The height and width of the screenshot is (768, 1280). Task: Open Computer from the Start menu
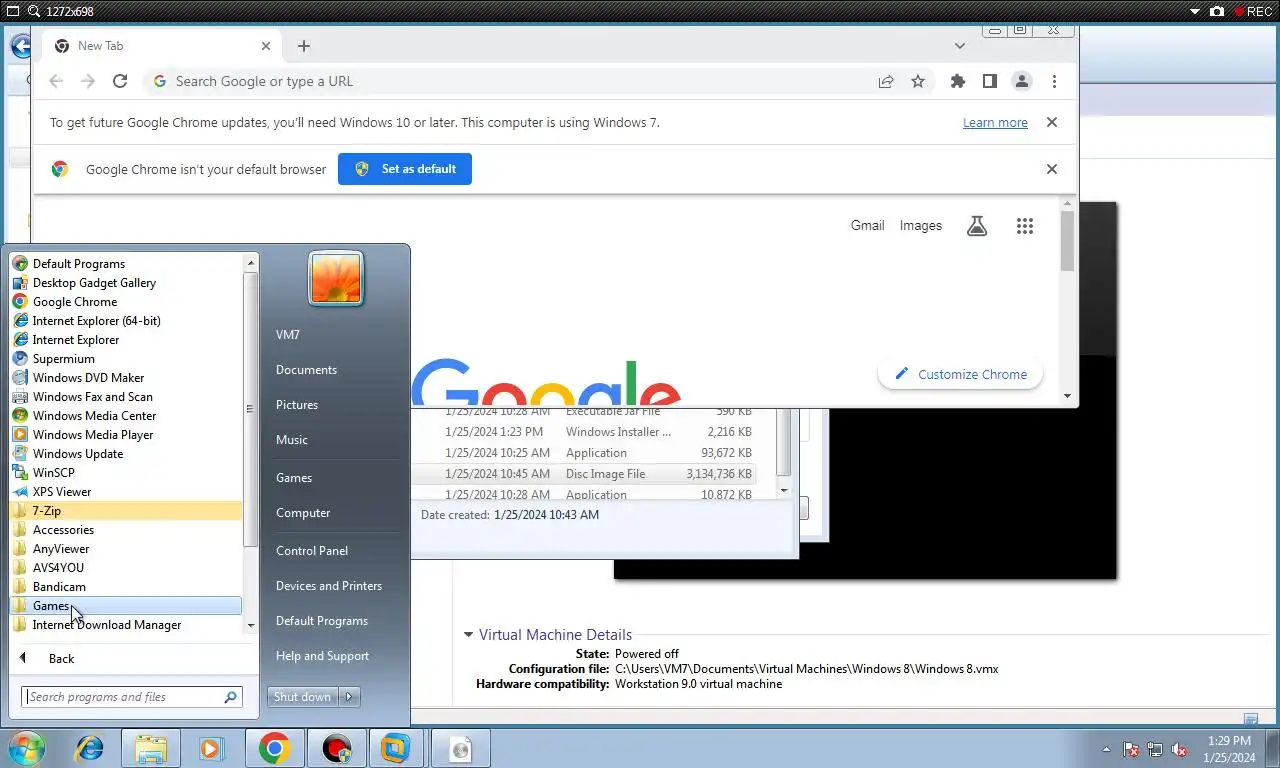click(x=303, y=513)
